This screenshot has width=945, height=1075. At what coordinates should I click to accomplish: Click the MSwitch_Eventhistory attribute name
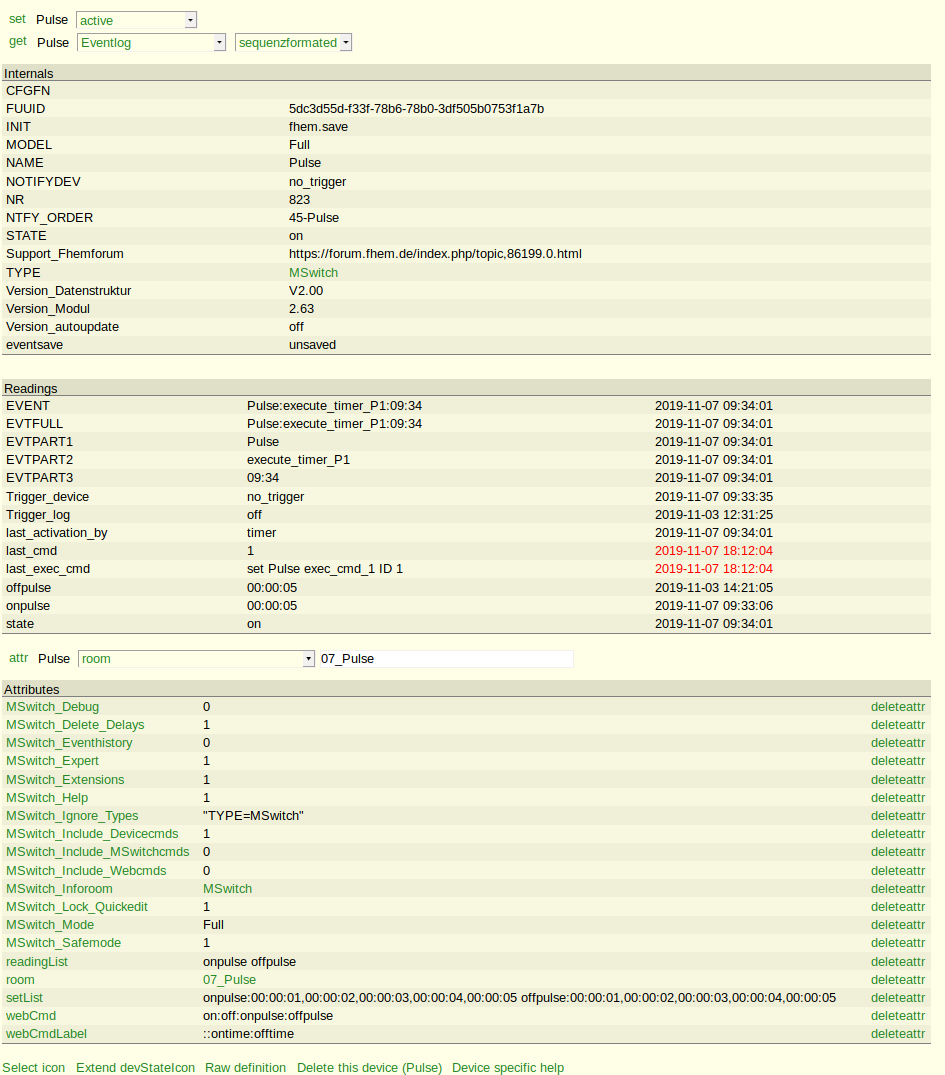(69, 742)
